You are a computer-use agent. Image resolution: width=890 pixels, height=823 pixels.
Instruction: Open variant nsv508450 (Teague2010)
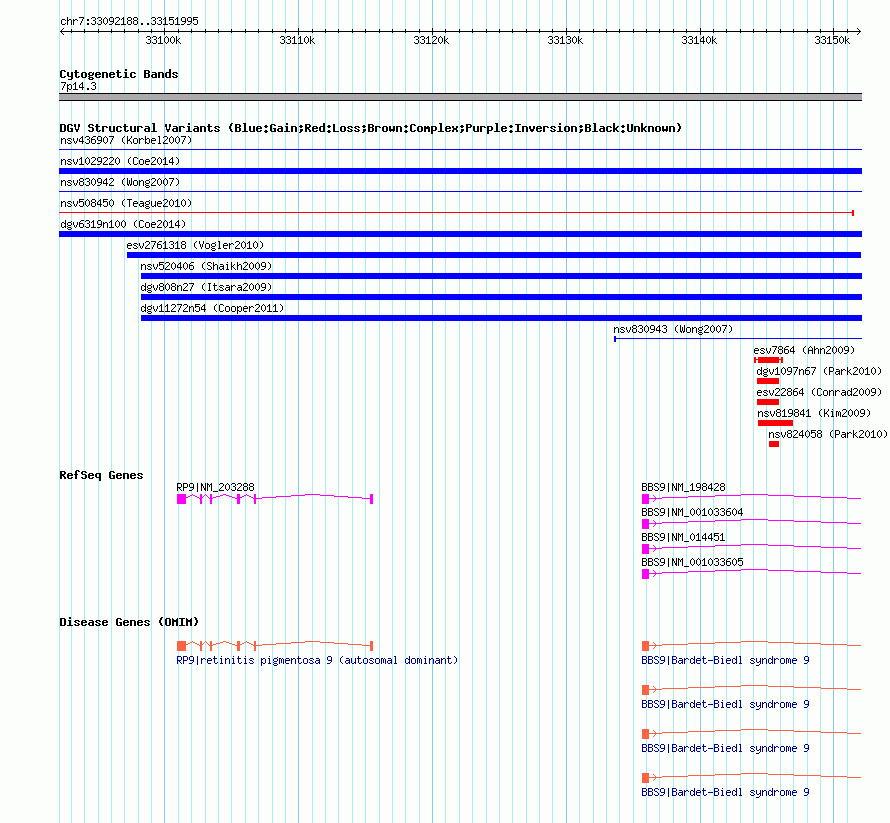126,203
